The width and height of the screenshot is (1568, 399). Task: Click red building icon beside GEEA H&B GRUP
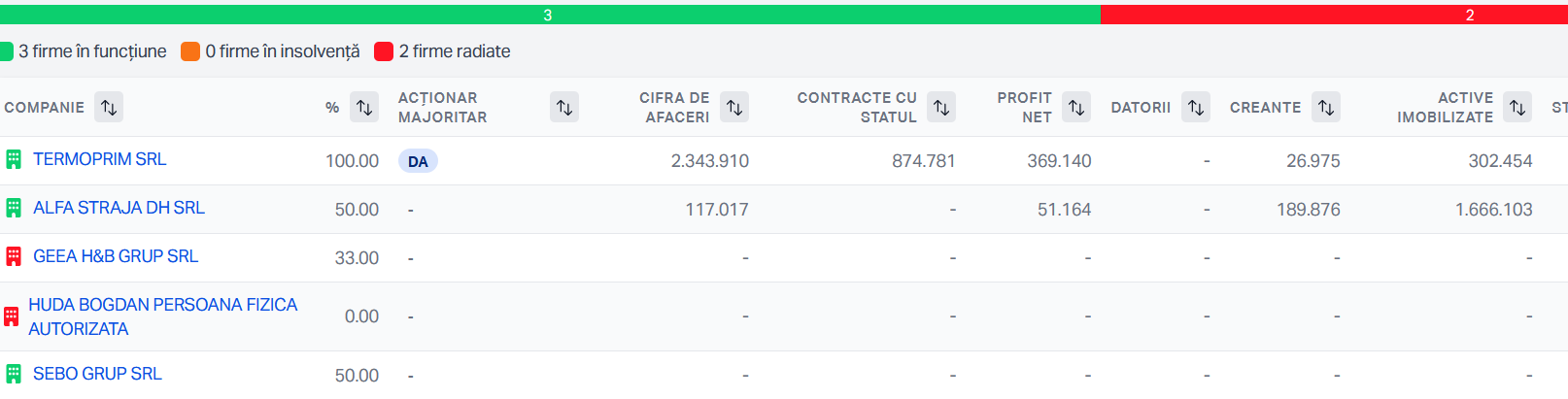pos(14,256)
